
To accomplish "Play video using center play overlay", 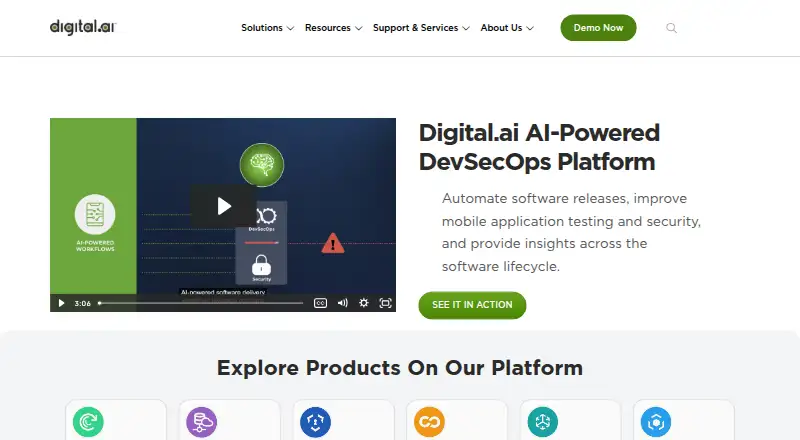I will [223, 206].
